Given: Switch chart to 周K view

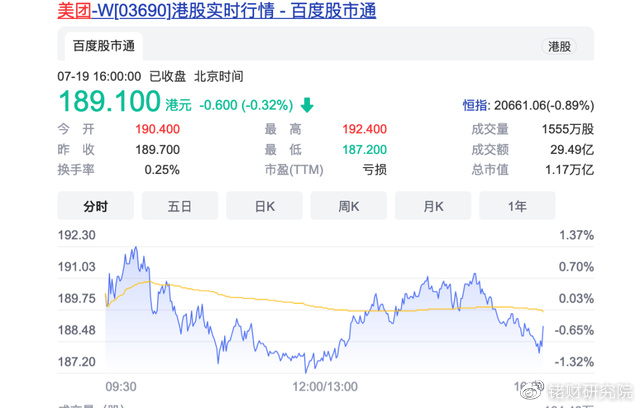Looking at the screenshot, I should 349,206.
